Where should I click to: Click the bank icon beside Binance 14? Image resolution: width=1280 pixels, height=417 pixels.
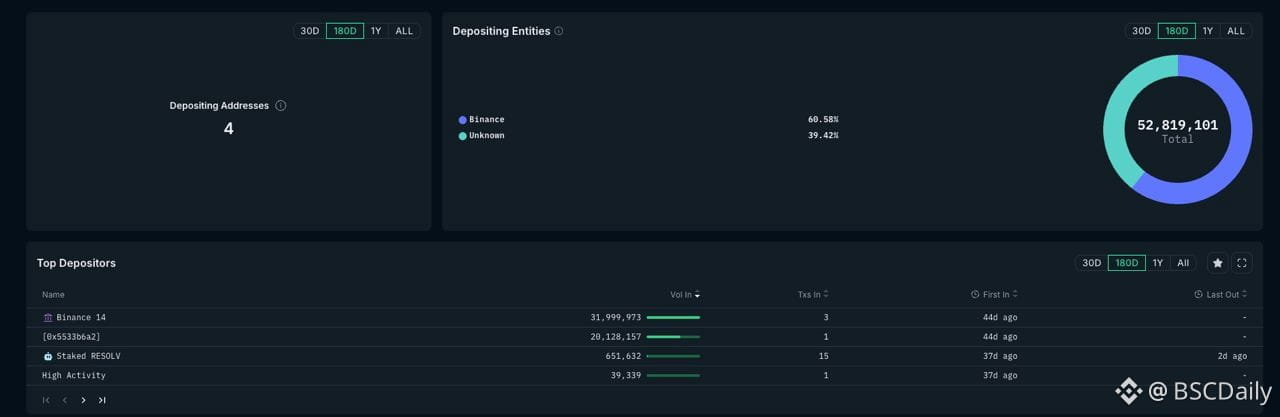pos(48,317)
